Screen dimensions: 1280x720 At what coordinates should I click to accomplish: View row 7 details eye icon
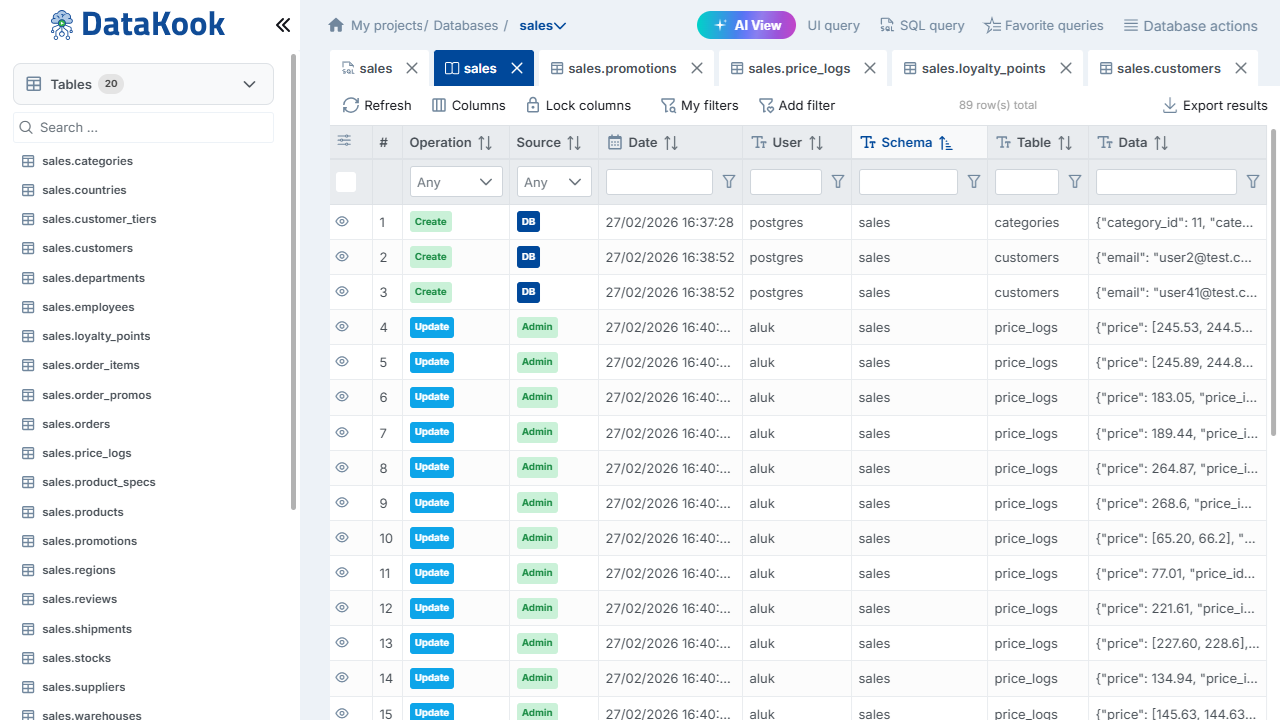point(342,432)
